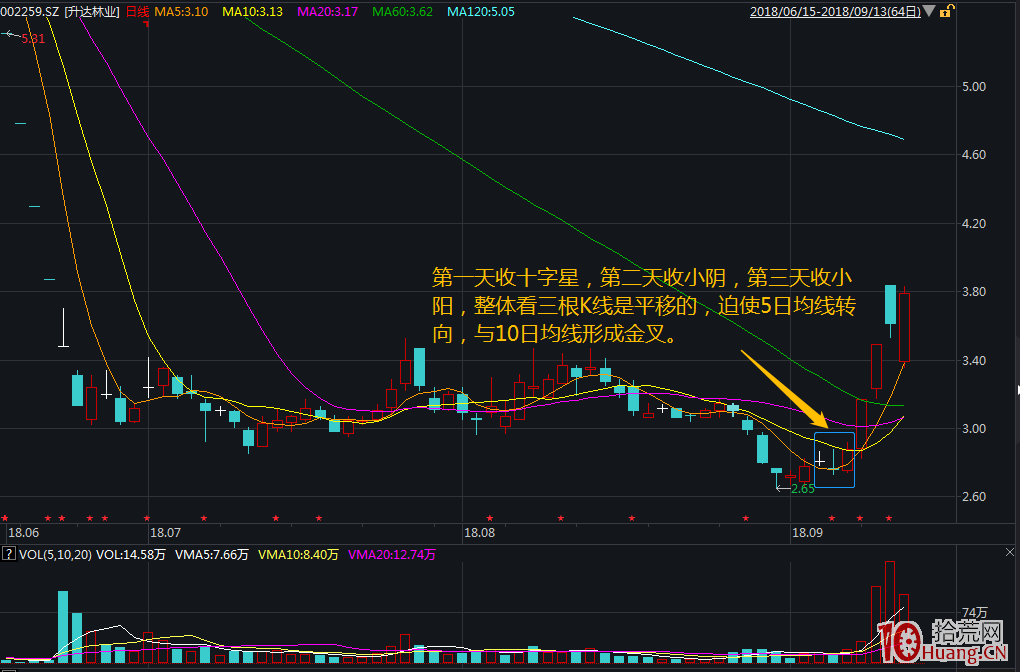Switch to stock 002259.SZ 升达林业 tab
1020x672 pixels.
tap(60, 10)
